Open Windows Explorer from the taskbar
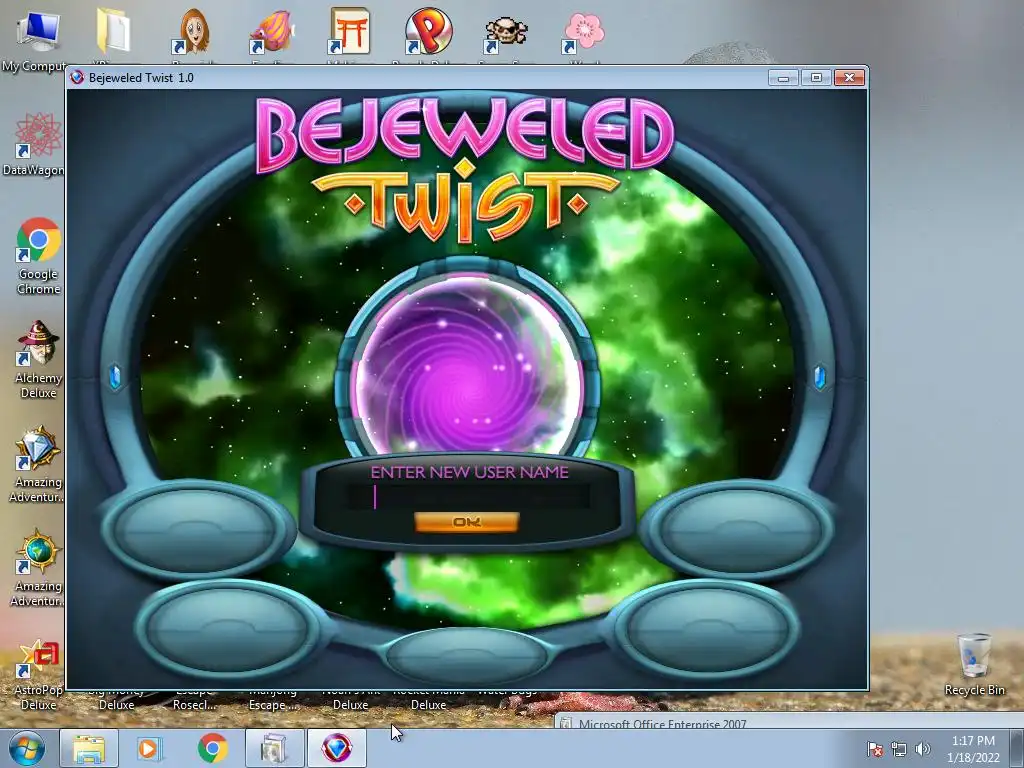The width and height of the screenshot is (1024, 768). coord(89,748)
